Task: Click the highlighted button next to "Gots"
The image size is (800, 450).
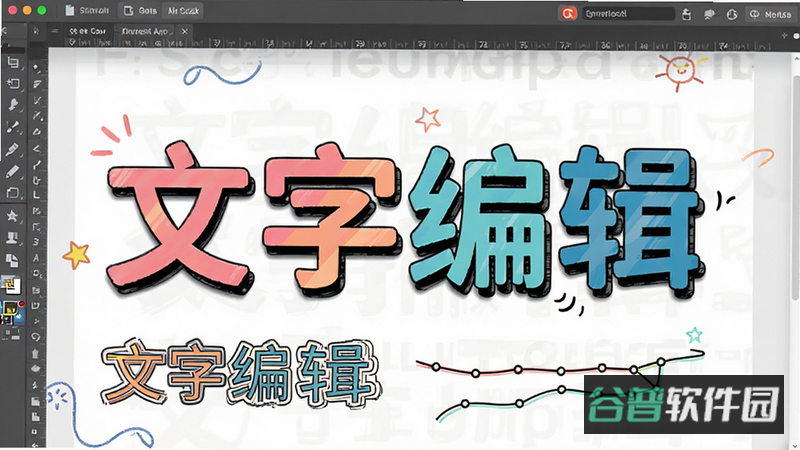Action: [183, 10]
